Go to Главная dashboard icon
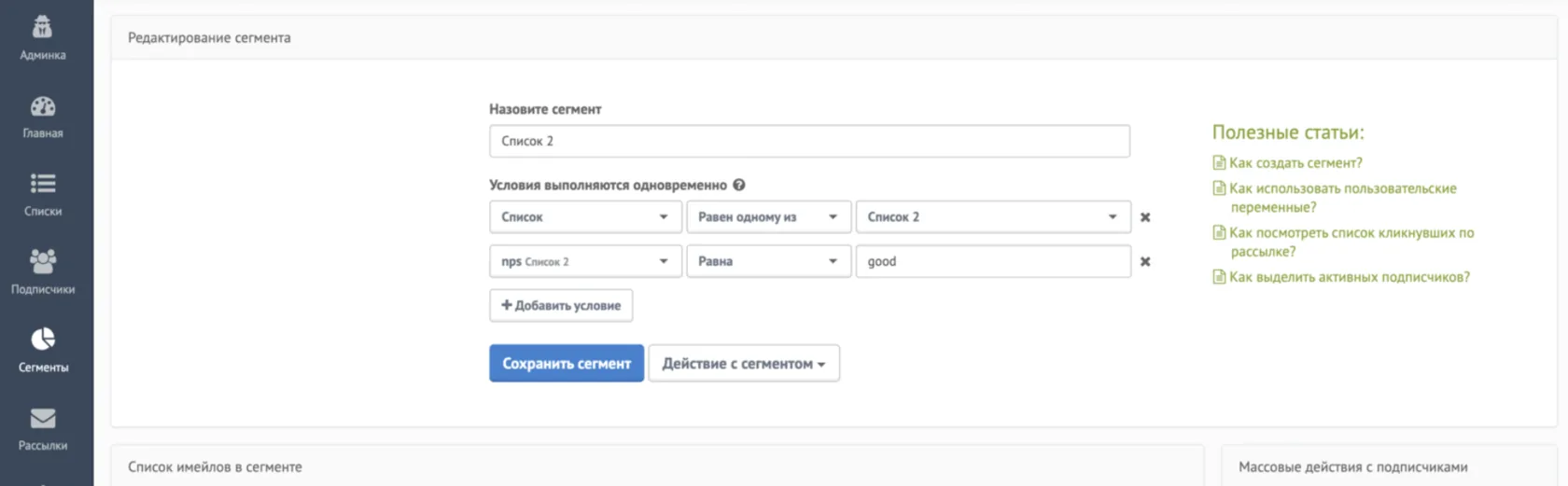Screen dimensions: 1568x486 click(43, 106)
